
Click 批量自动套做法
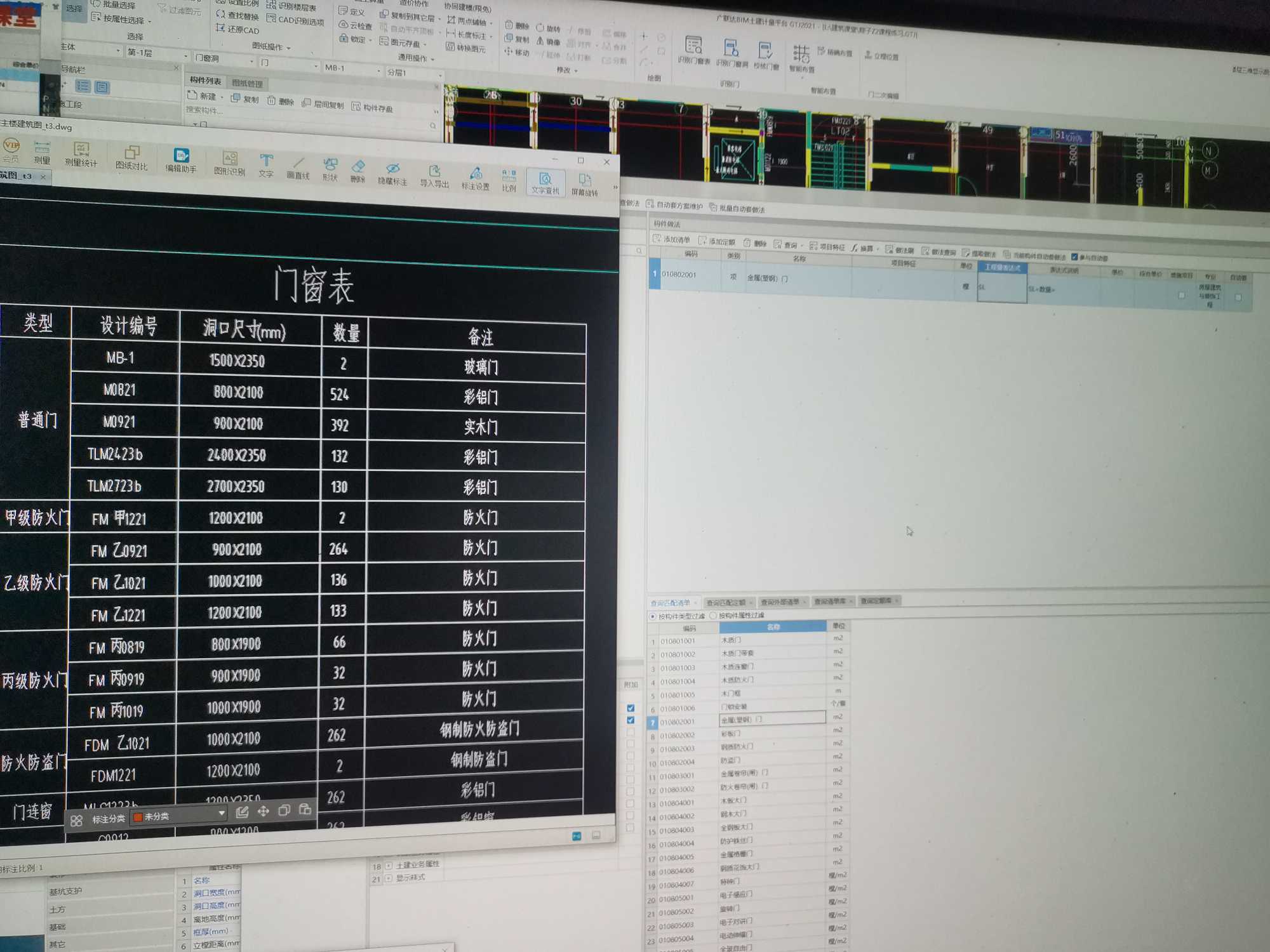click(x=738, y=208)
